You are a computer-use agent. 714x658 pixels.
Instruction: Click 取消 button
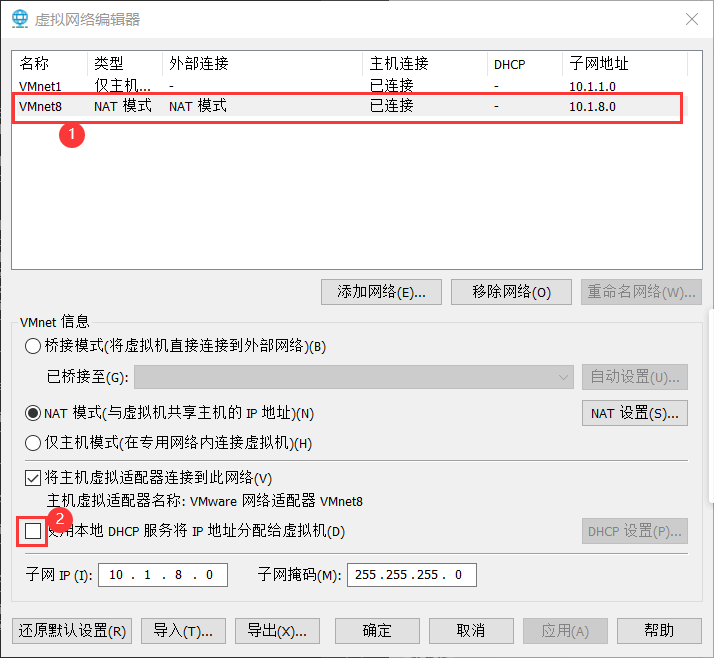471,631
